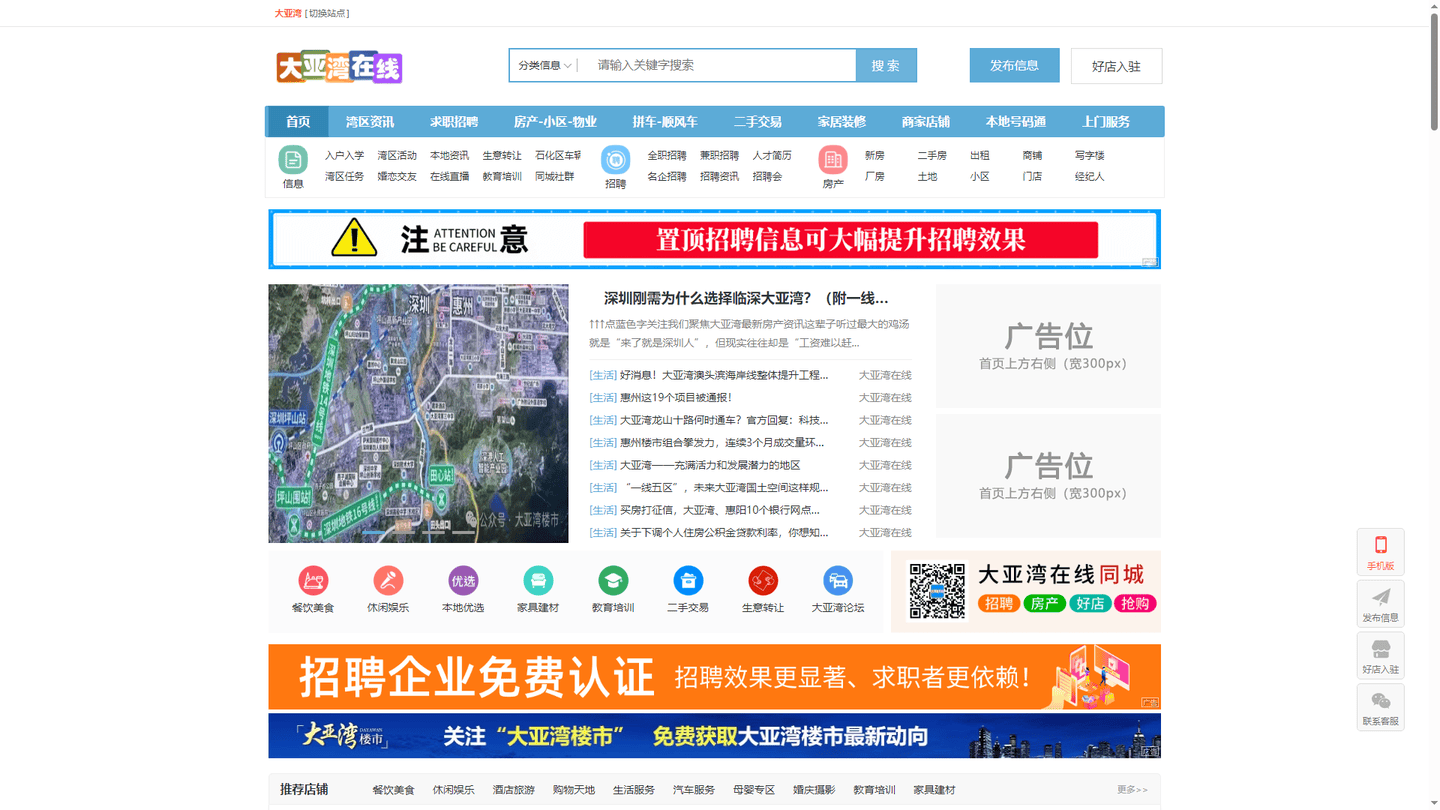1440x810 pixels.
Task: Open the 全职招聘 link
Action: click(667, 155)
